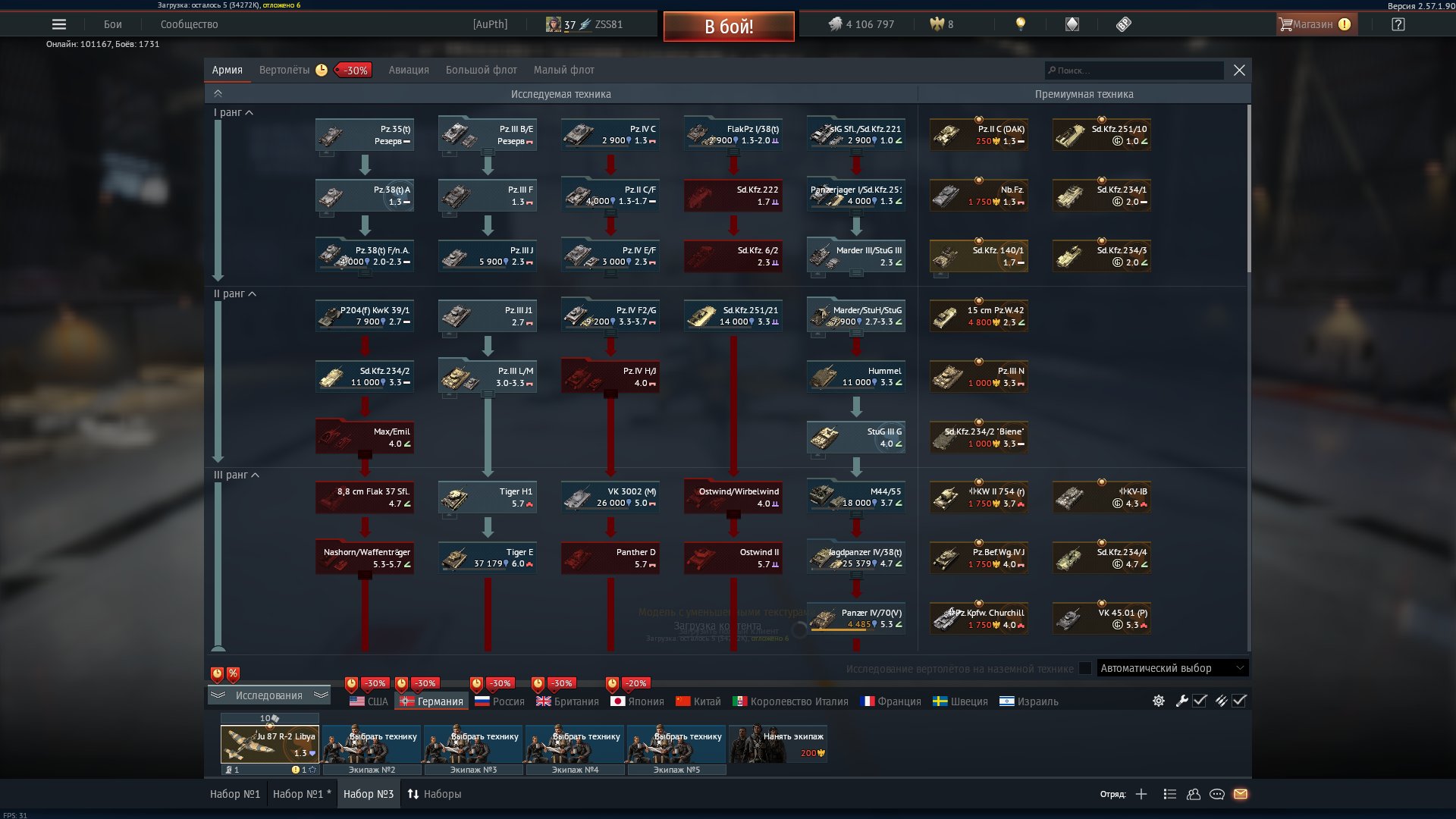Click the exclamation badge on Магазин
The height and width of the screenshot is (819, 1456).
(1345, 24)
